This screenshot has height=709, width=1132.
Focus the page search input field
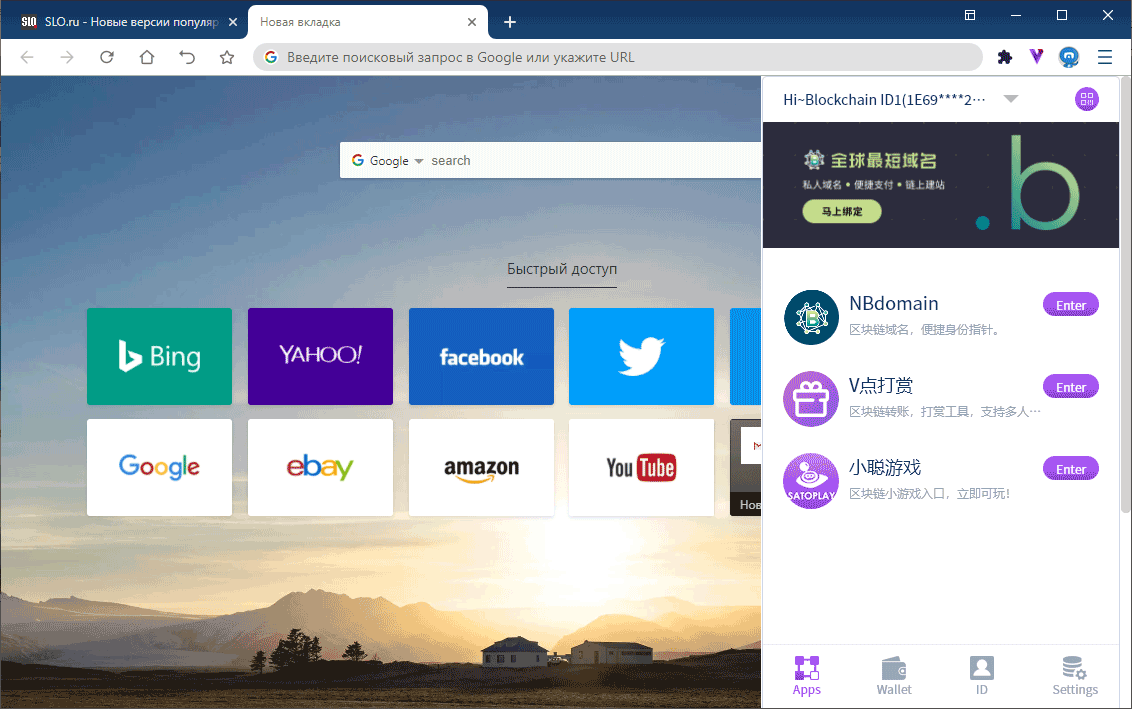pyautogui.click(x=594, y=160)
